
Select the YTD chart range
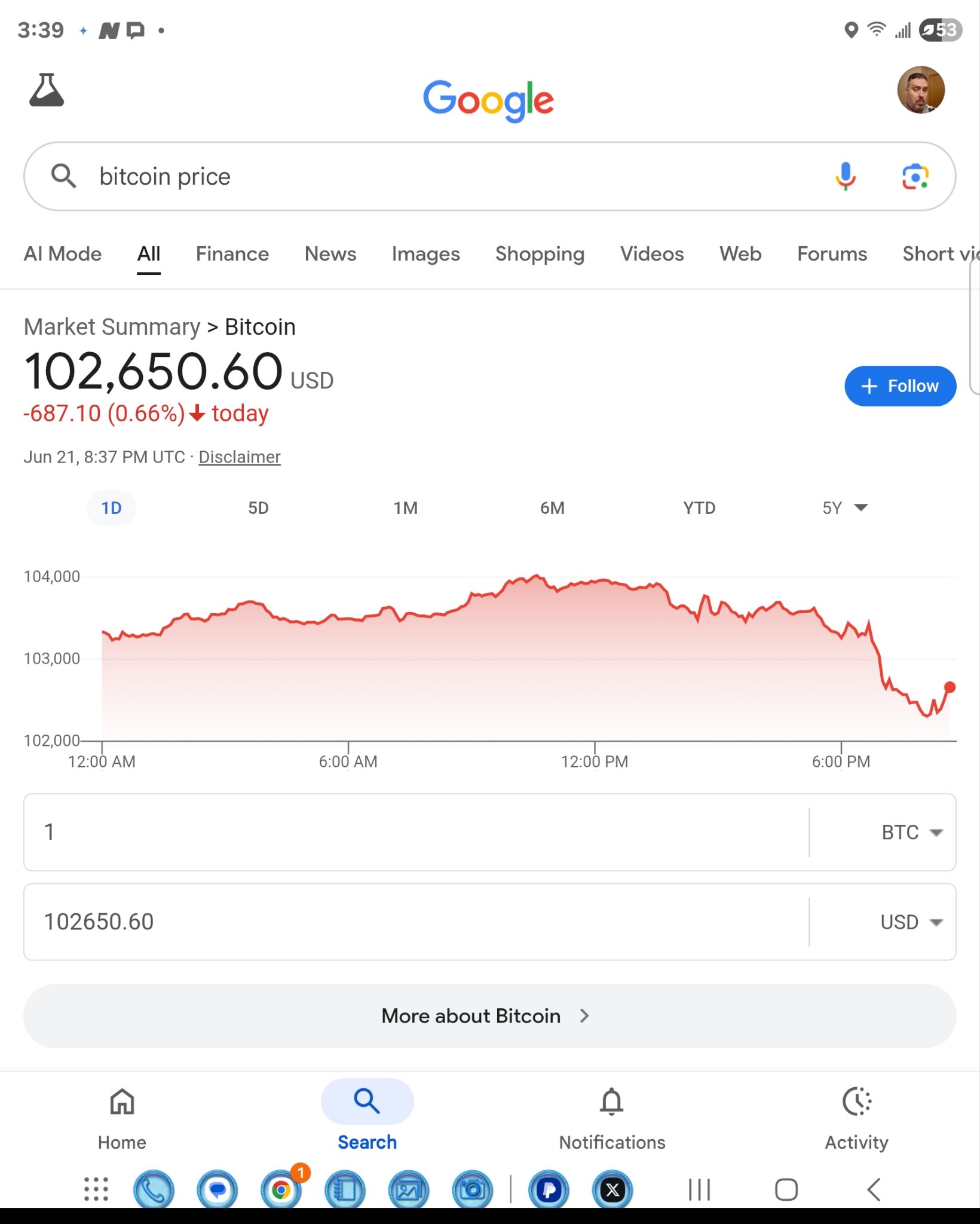coord(699,508)
